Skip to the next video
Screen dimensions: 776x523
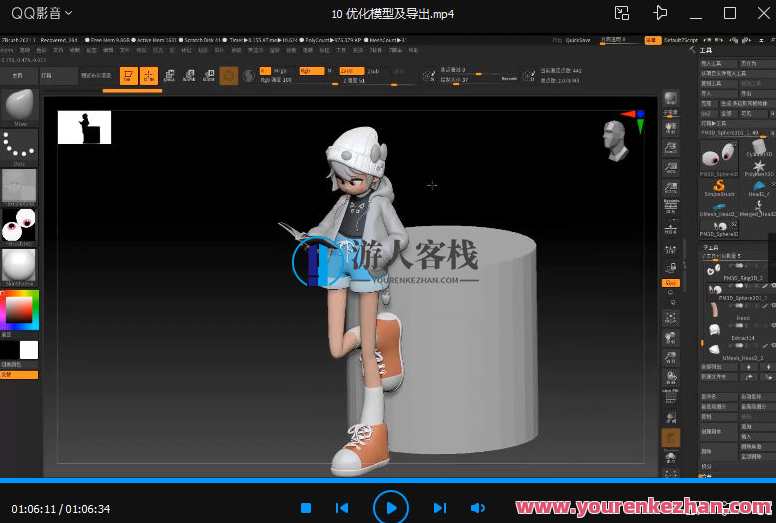tap(439, 508)
